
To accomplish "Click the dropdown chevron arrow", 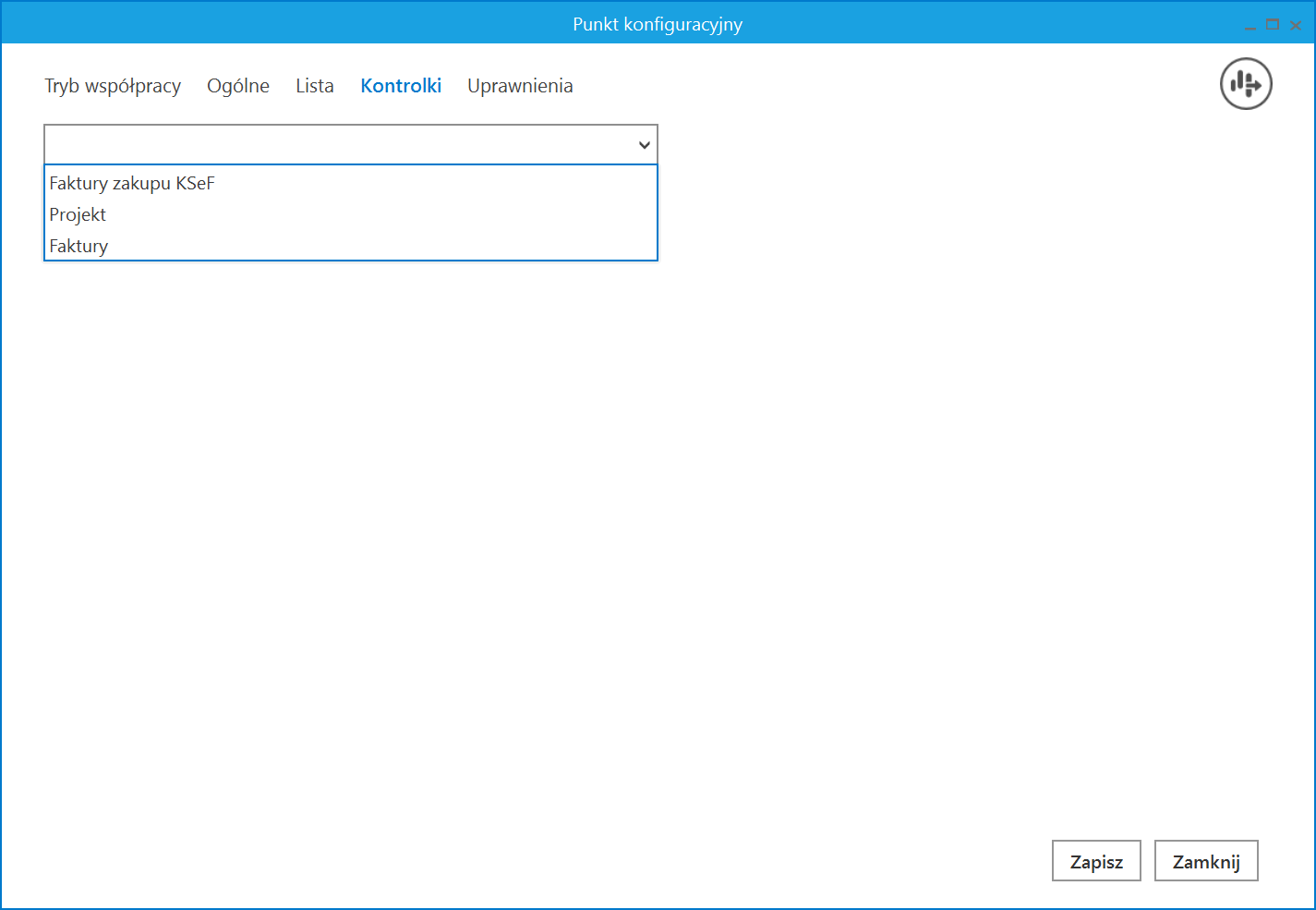I will point(644,145).
